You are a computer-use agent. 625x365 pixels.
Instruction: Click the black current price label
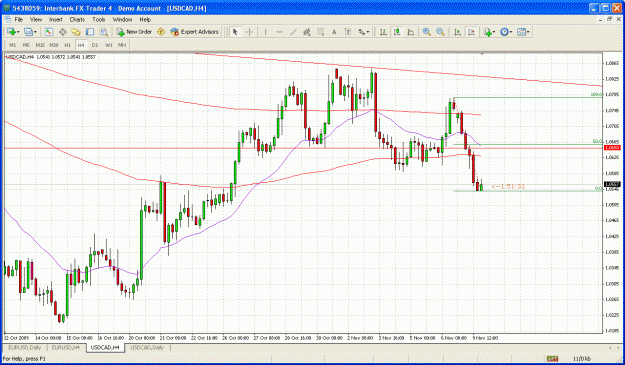[612, 184]
